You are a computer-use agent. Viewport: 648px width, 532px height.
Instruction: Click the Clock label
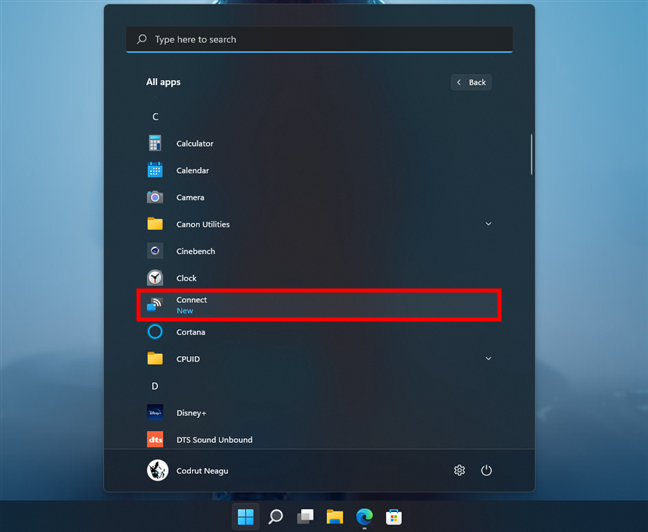(x=186, y=278)
